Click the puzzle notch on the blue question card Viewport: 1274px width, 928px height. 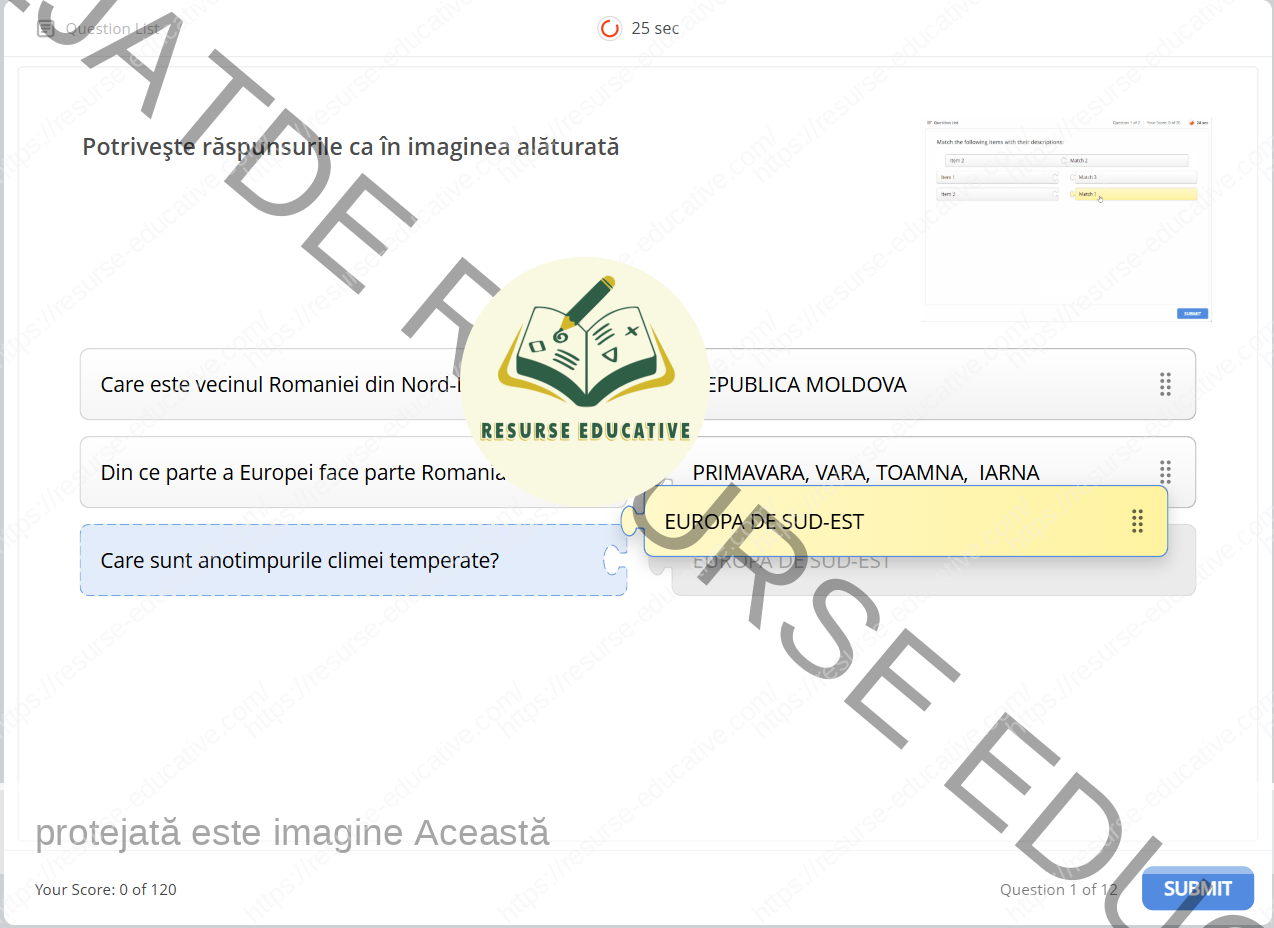(613, 560)
